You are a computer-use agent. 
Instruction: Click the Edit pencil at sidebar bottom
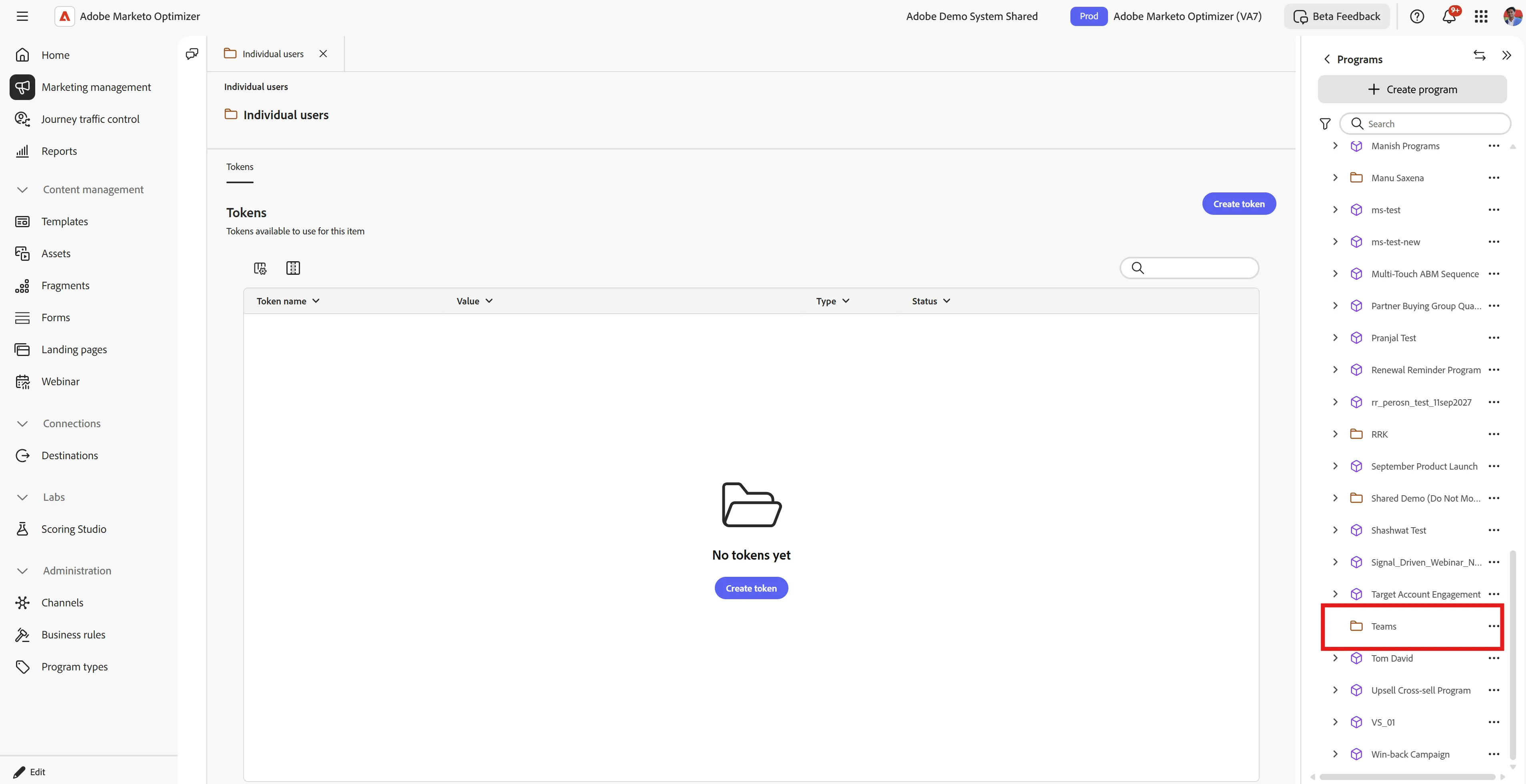tap(29, 772)
